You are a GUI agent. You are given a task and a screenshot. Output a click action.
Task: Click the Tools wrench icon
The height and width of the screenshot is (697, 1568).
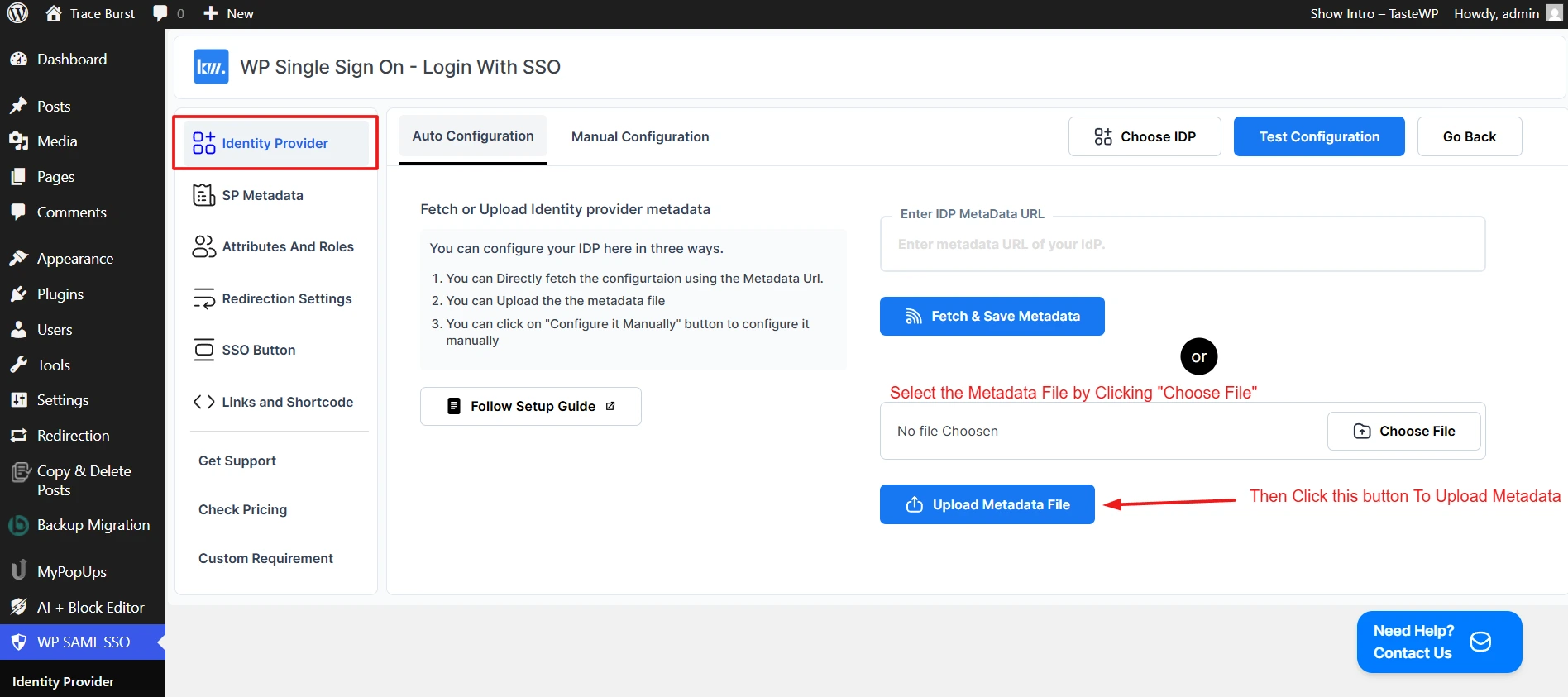coord(18,365)
